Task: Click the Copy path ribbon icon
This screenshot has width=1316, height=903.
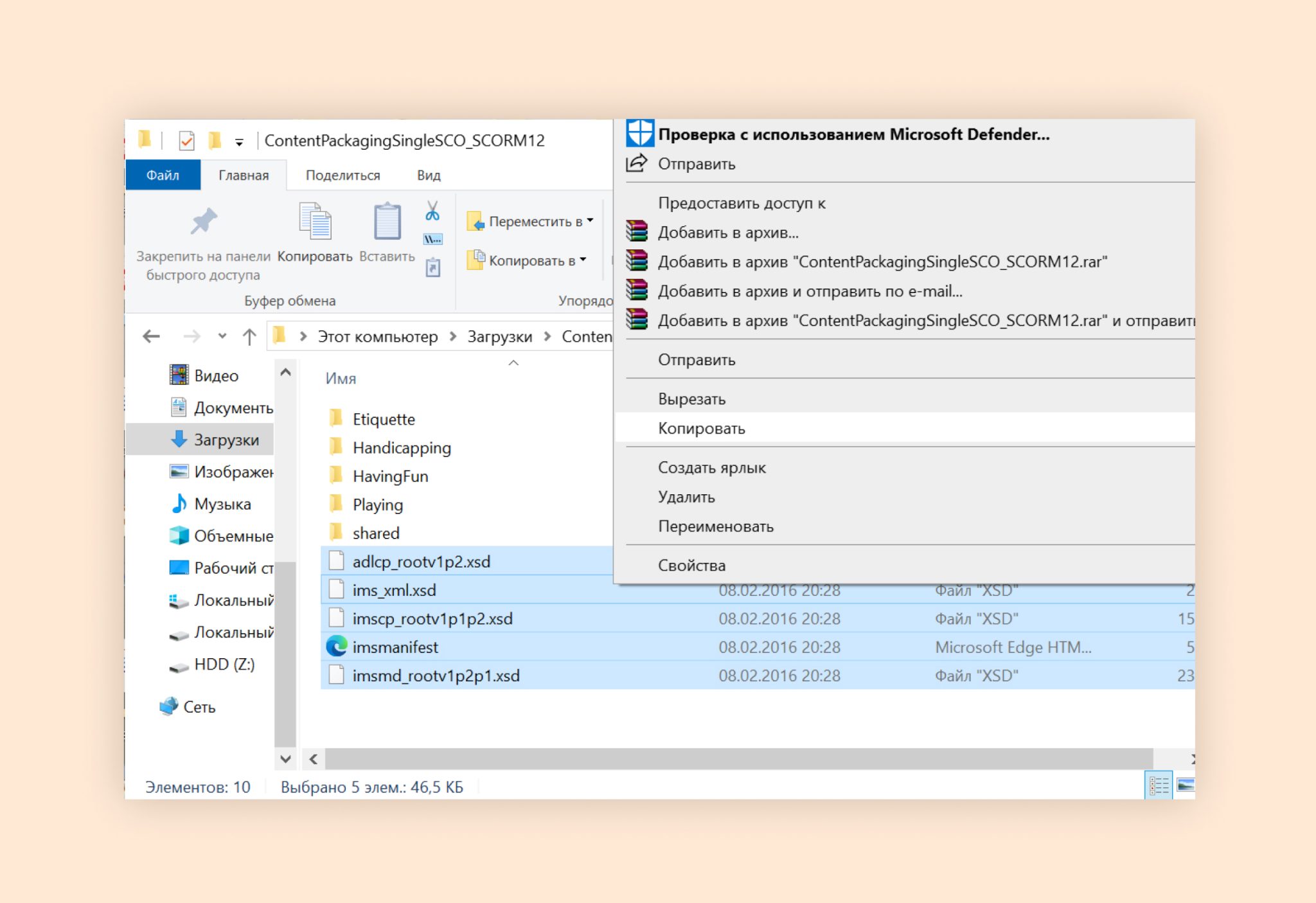Action: click(432, 239)
